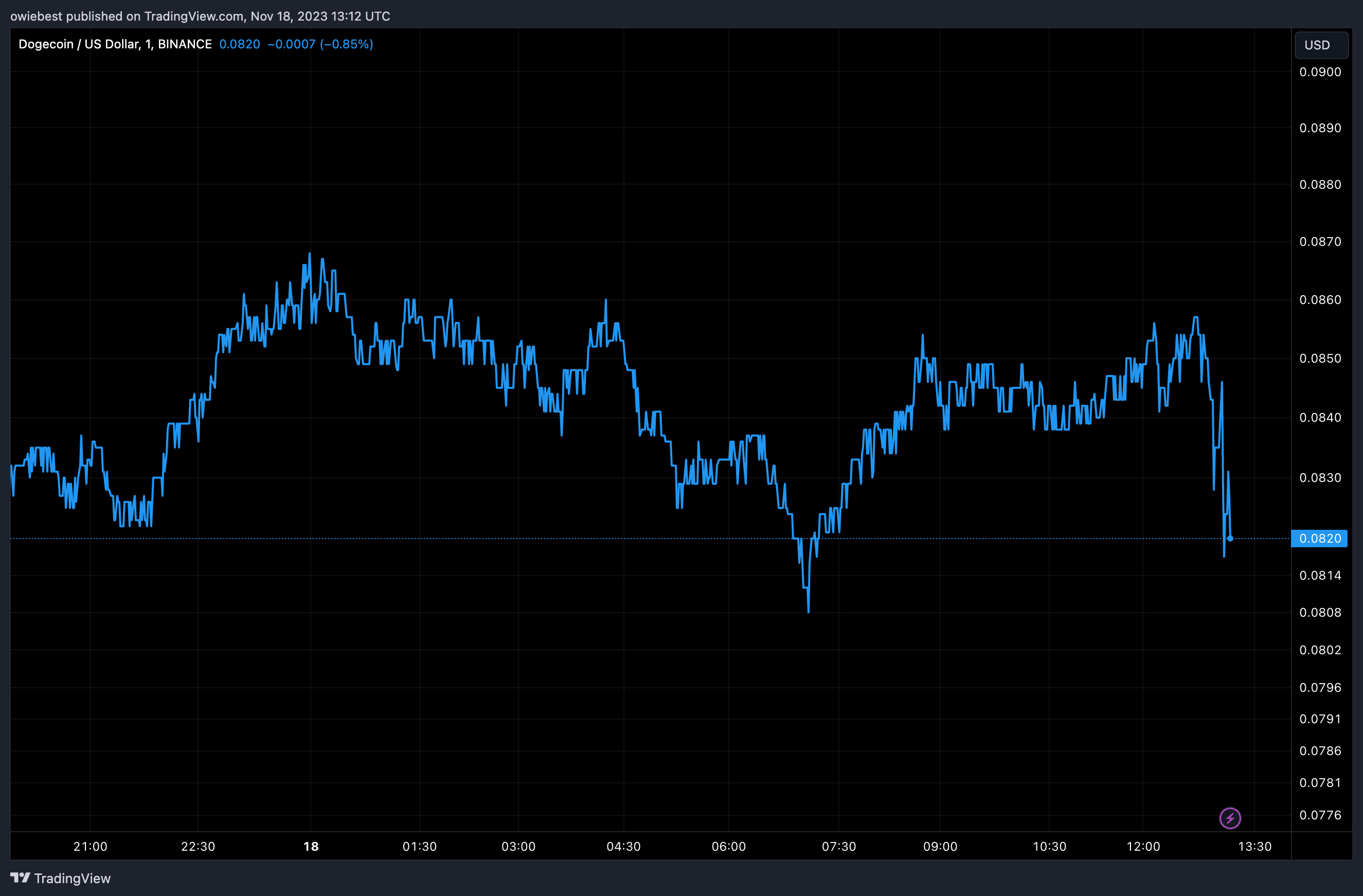Image resolution: width=1363 pixels, height=896 pixels.
Task: Click the 0.0900 price axis label
Action: pyautogui.click(x=1320, y=72)
